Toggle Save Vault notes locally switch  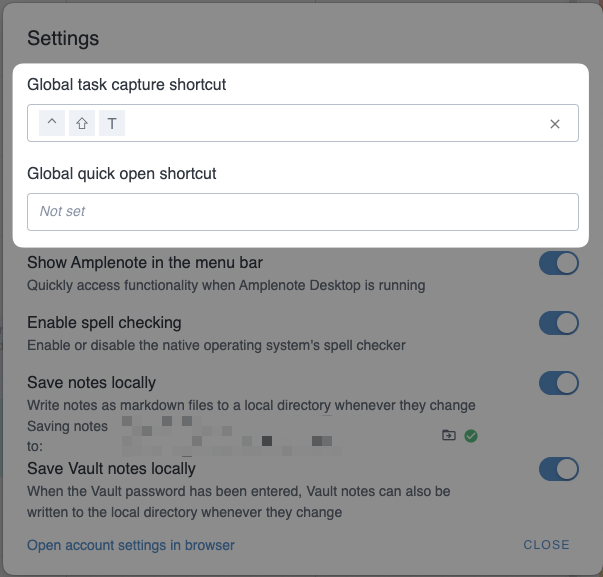[558, 469]
